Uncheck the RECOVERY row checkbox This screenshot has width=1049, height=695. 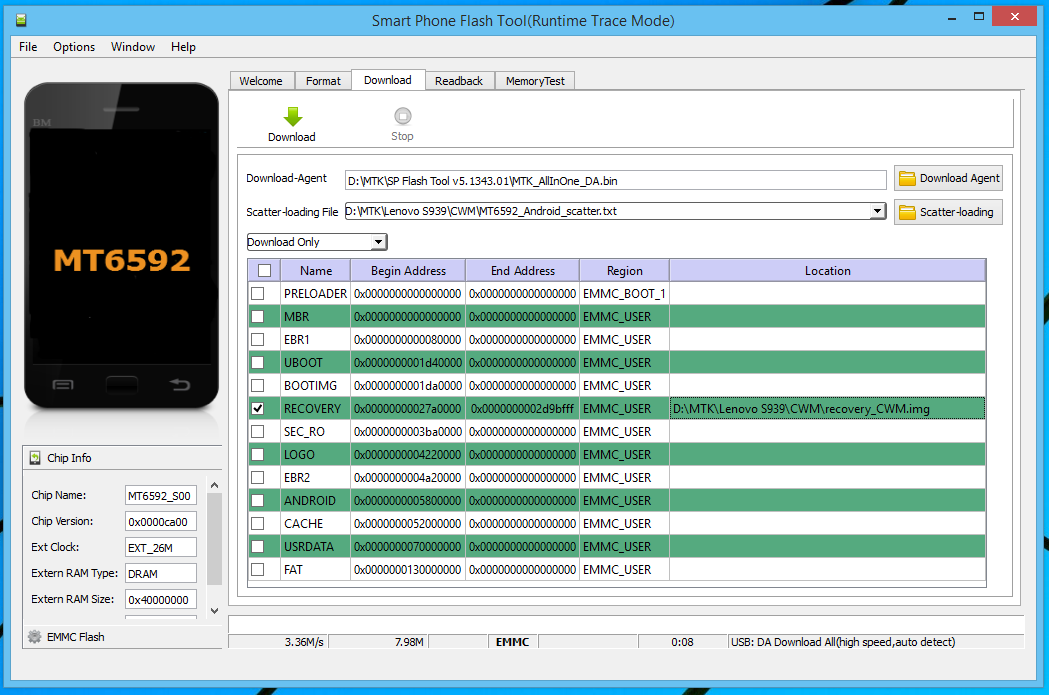point(258,409)
